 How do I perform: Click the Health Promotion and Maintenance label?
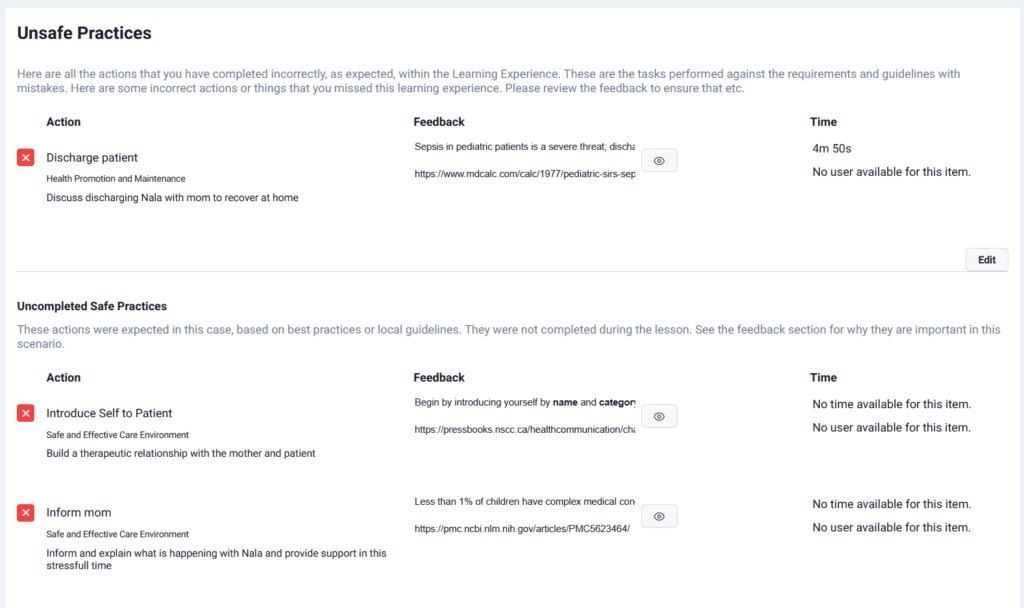pos(115,179)
